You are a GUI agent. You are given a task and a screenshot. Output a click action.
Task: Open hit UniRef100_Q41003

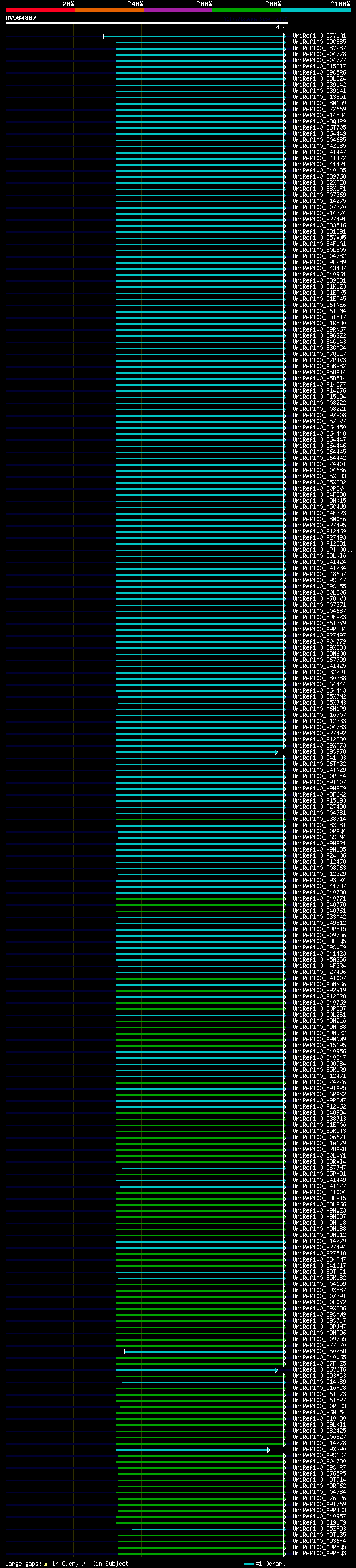(319, 758)
